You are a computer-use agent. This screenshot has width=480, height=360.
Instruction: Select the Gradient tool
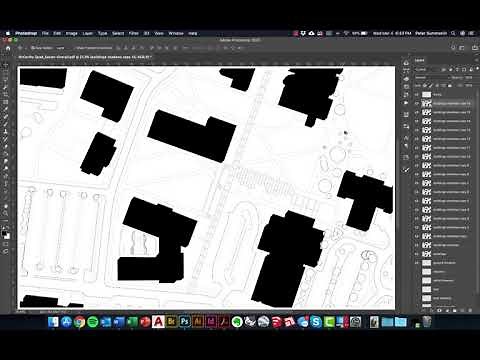(x=5, y=153)
